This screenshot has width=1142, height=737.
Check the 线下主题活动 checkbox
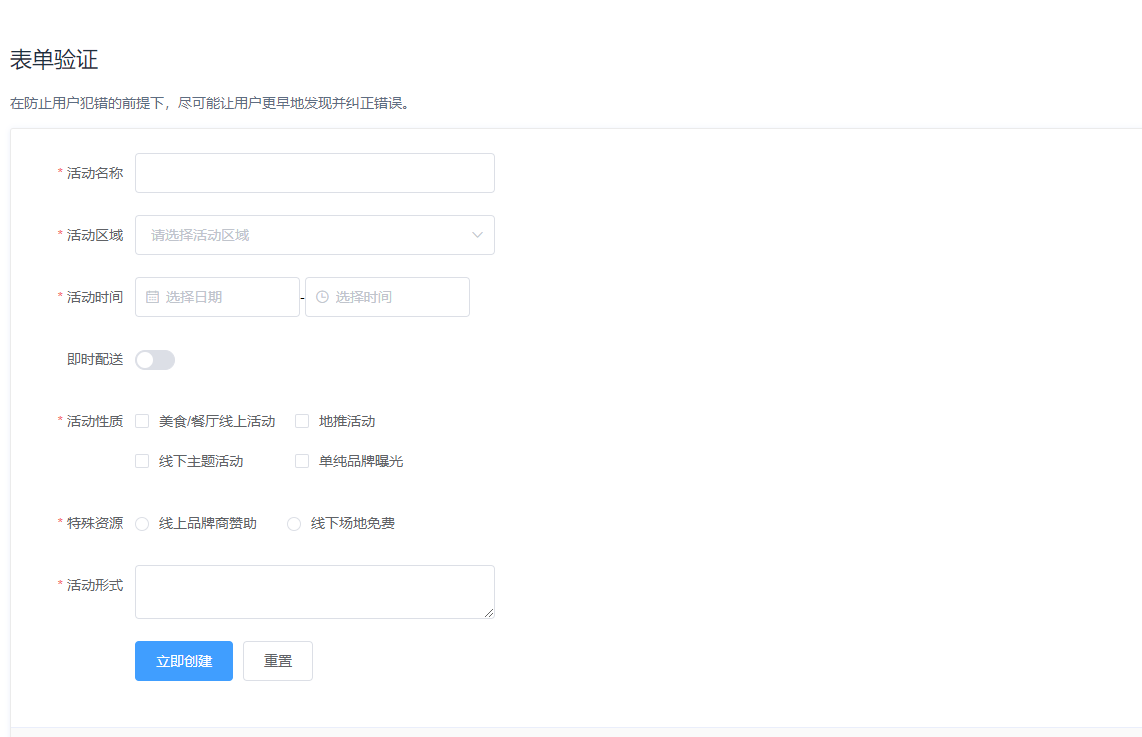click(x=141, y=460)
